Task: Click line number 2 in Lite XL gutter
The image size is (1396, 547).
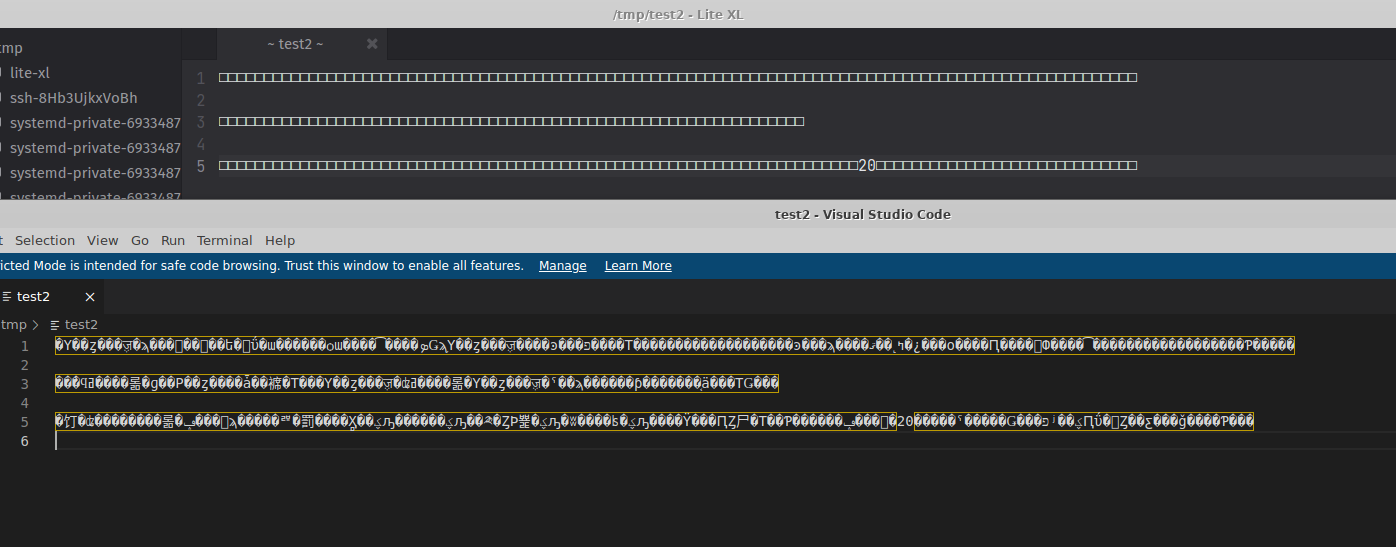Action: [x=200, y=100]
